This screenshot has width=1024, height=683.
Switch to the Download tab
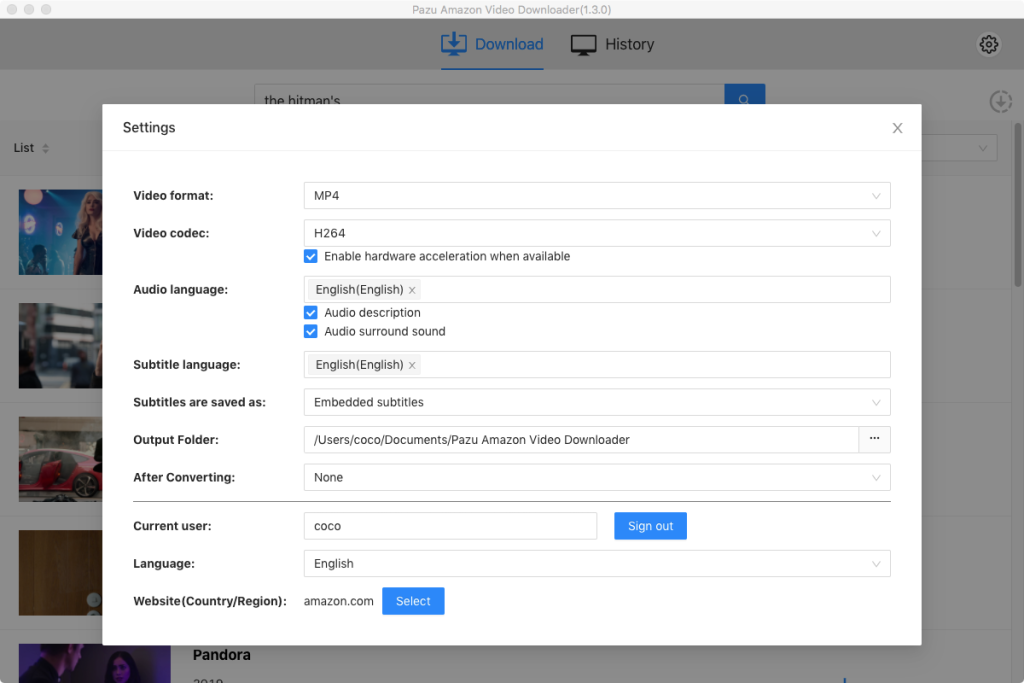pos(492,44)
